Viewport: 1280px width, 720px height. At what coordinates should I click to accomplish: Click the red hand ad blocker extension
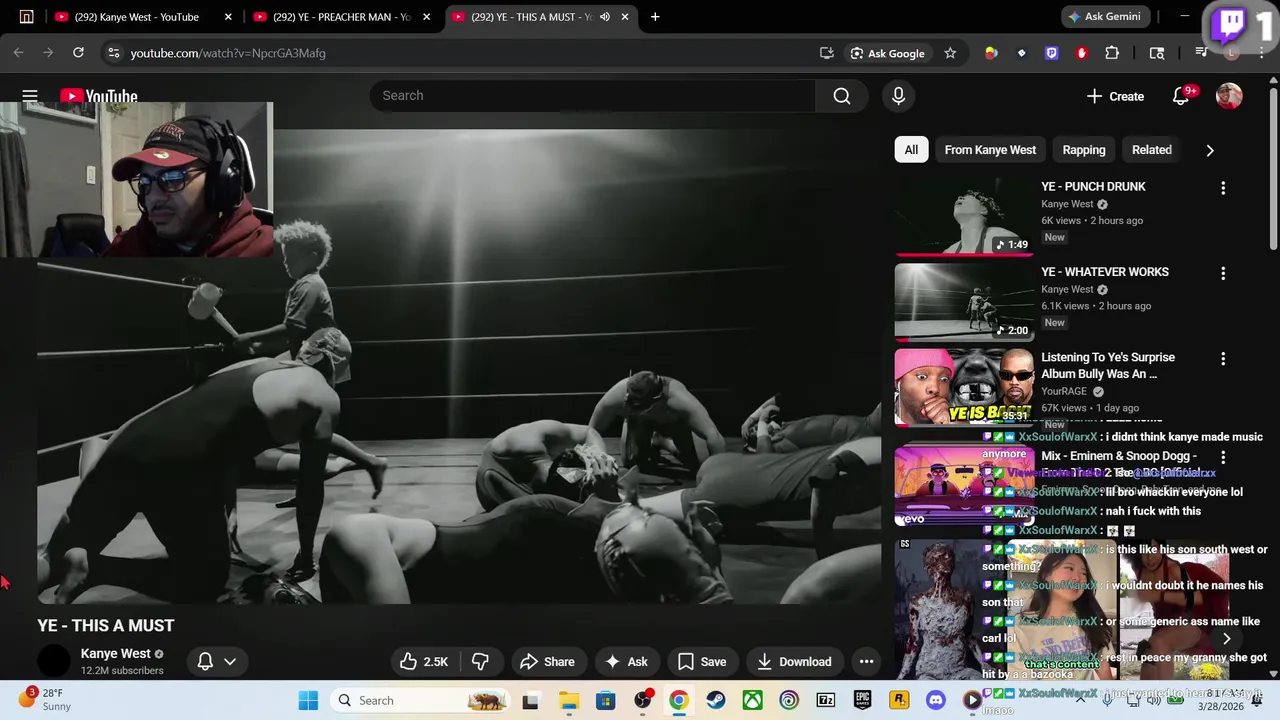click(1082, 53)
